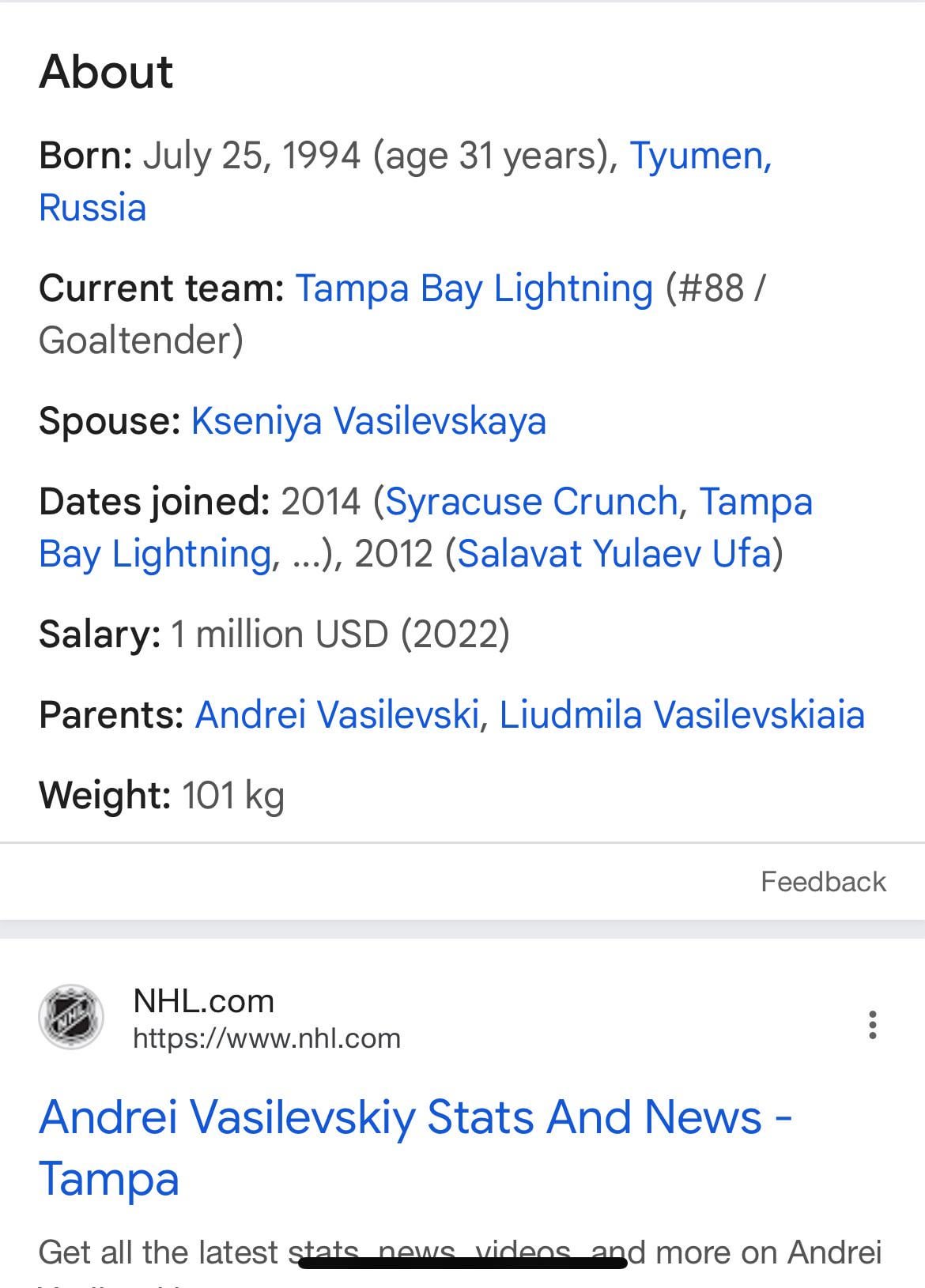This screenshot has height=1288, width=925.
Task: Open the Tyumen birthplace link
Action: coord(700,156)
